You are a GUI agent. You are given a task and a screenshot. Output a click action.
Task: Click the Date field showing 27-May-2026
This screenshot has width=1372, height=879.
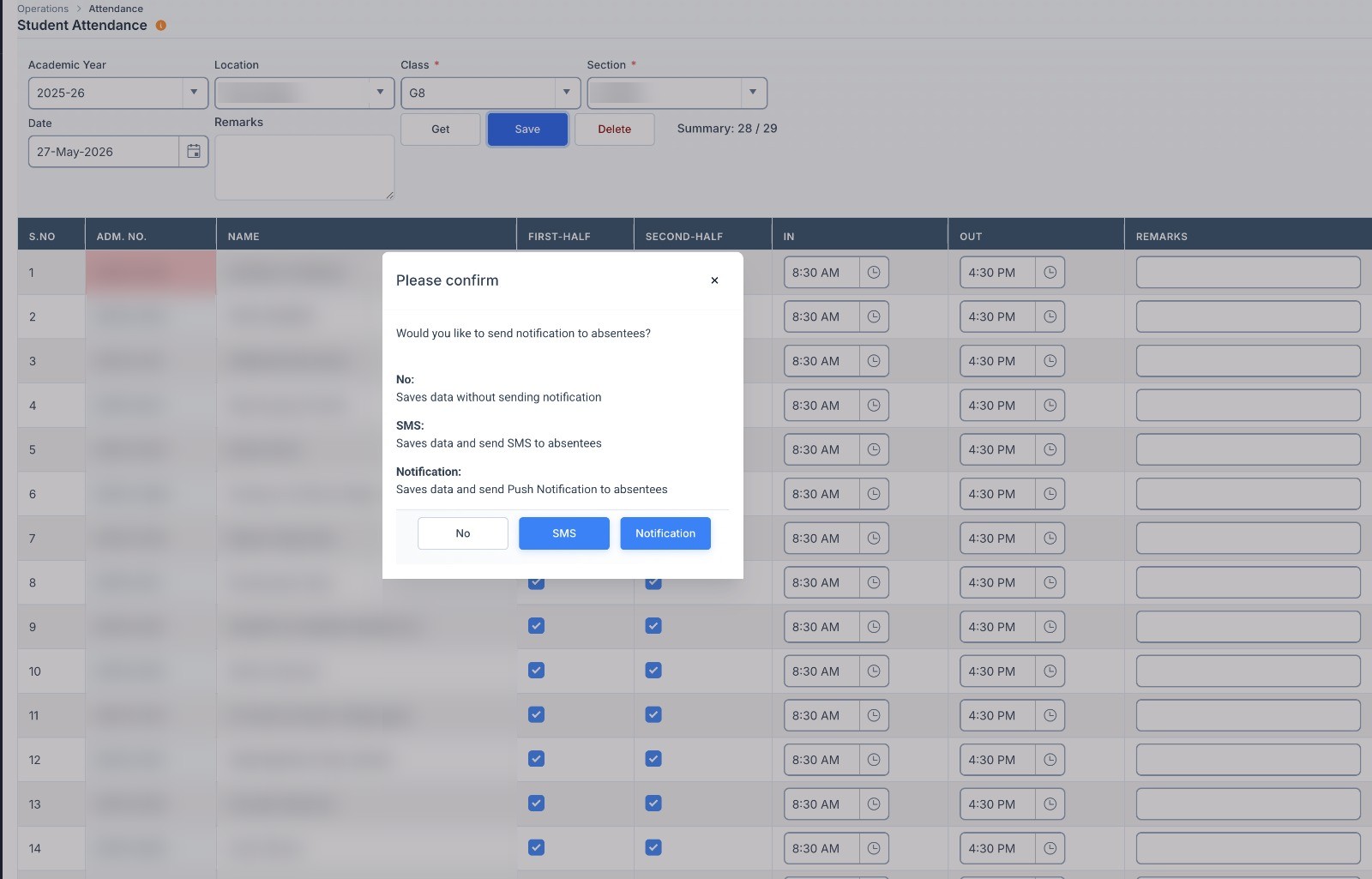tap(104, 152)
